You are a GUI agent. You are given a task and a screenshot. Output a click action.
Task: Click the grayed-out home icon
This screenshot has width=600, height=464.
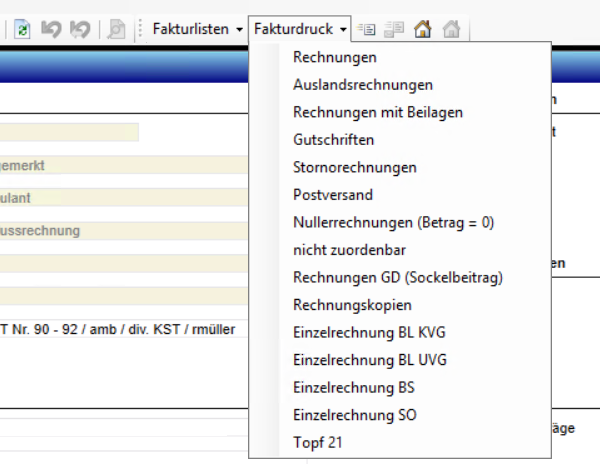click(452, 29)
